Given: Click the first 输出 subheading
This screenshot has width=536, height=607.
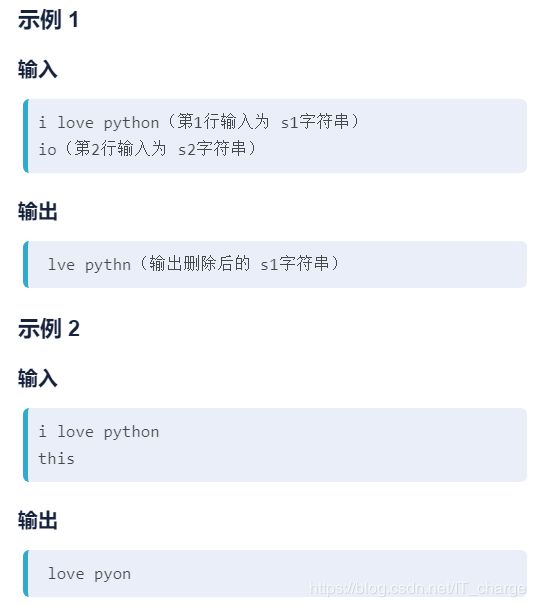Looking at the screenshot, I should pos(38,211).
